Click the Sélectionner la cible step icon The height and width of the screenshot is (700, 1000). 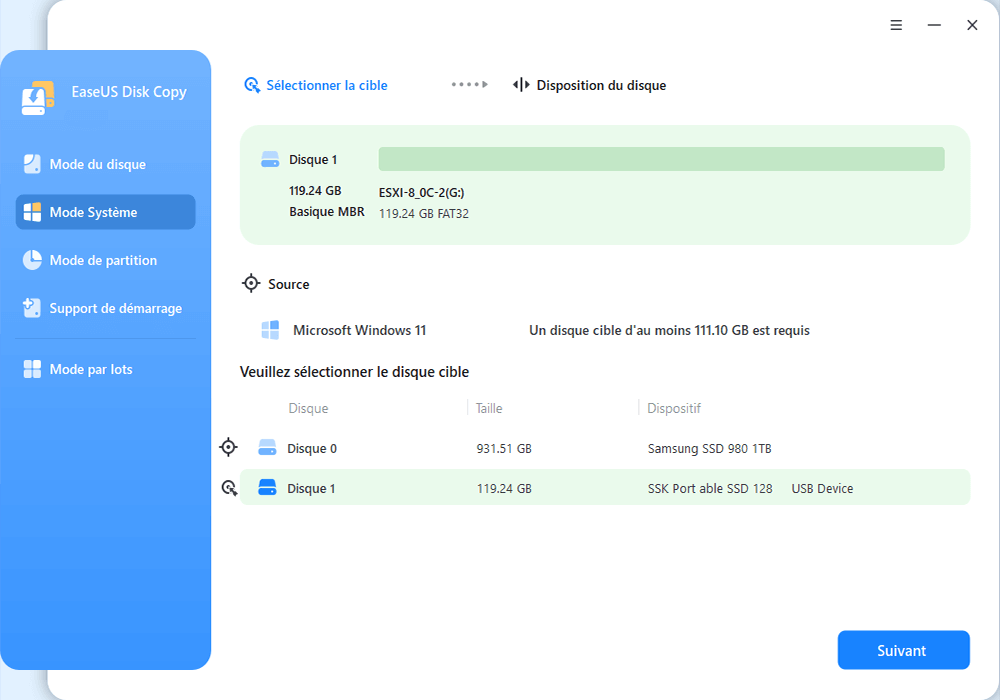pyautogui.click(x=252, y=85)
